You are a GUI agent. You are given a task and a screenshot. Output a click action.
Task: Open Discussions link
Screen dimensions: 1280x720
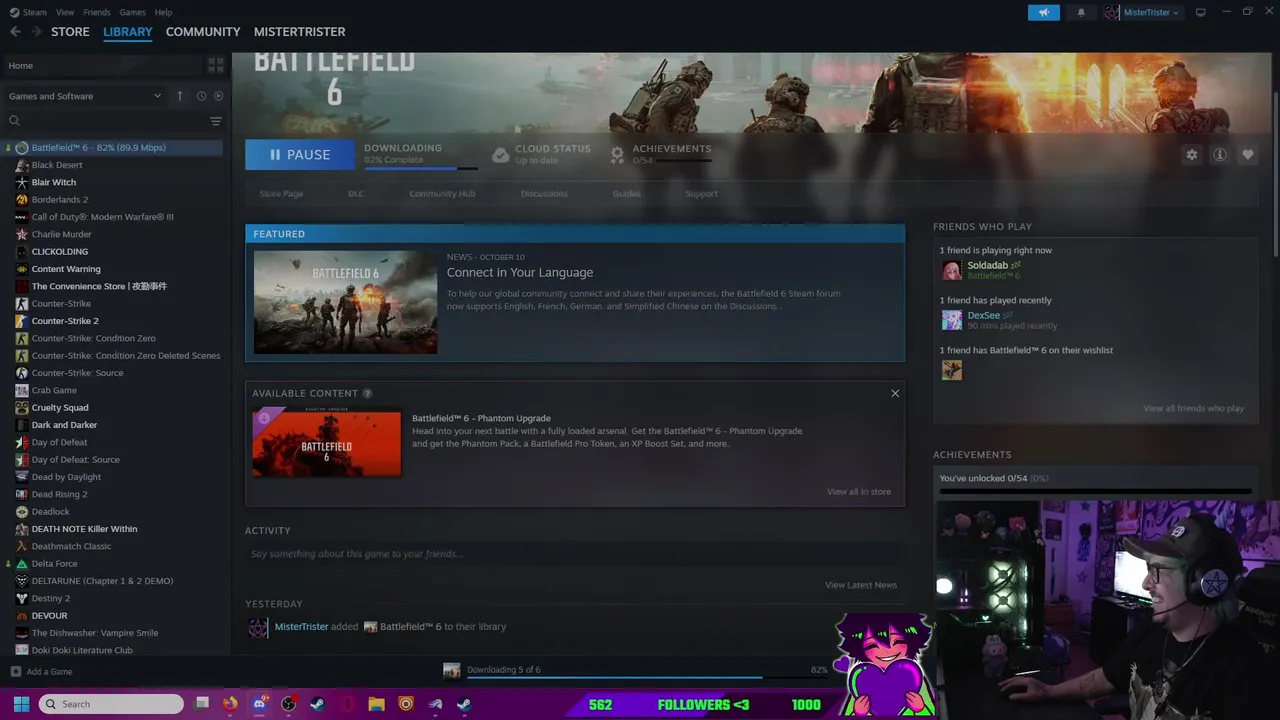coord(544,194)
